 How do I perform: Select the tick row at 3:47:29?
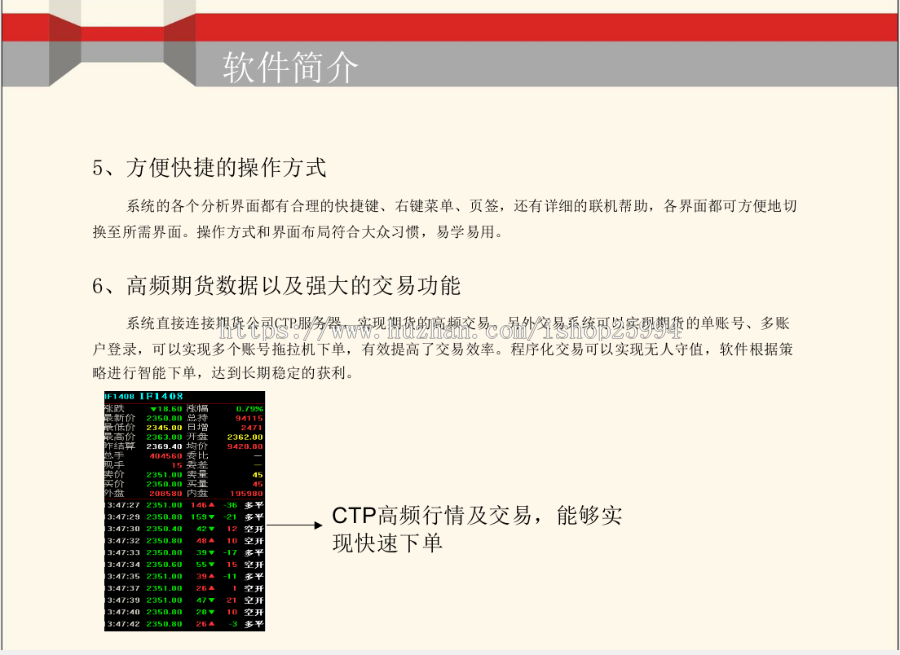coord(184,517)
